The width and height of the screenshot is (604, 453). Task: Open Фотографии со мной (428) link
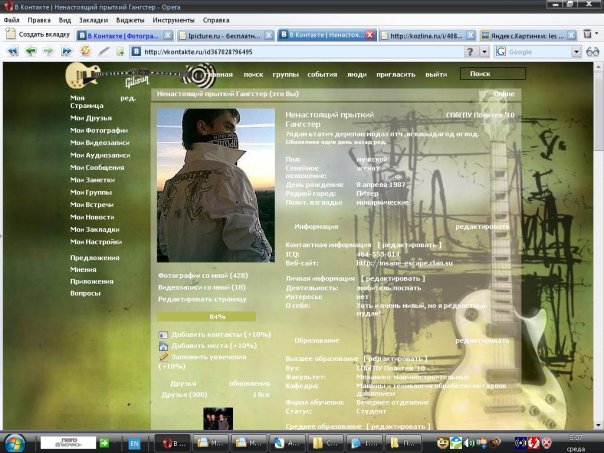tap(203, 275)
